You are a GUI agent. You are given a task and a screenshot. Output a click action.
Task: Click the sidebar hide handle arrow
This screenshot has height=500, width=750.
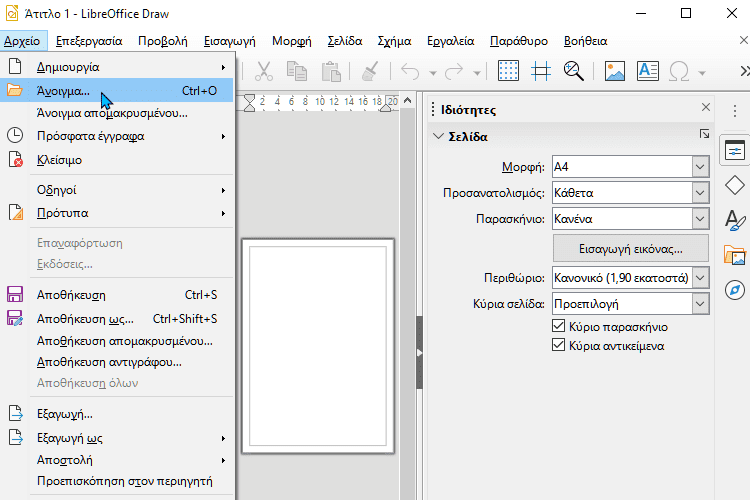point(419,353)
